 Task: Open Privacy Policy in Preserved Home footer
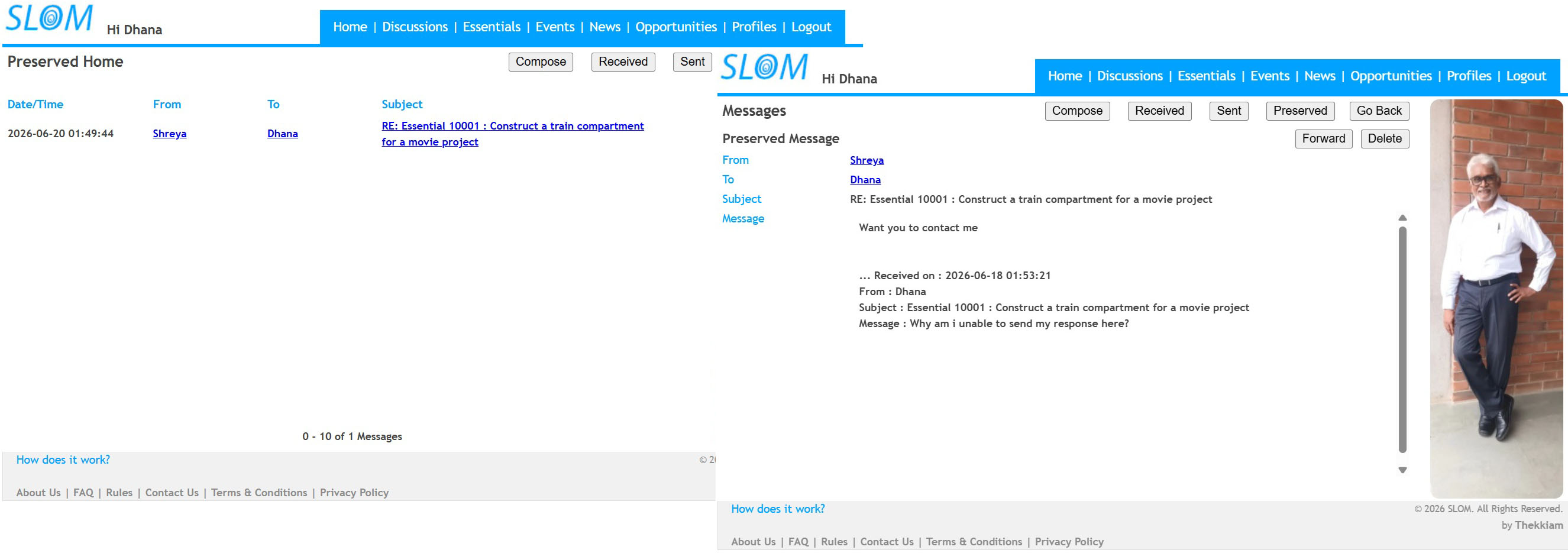pos(354,493)
